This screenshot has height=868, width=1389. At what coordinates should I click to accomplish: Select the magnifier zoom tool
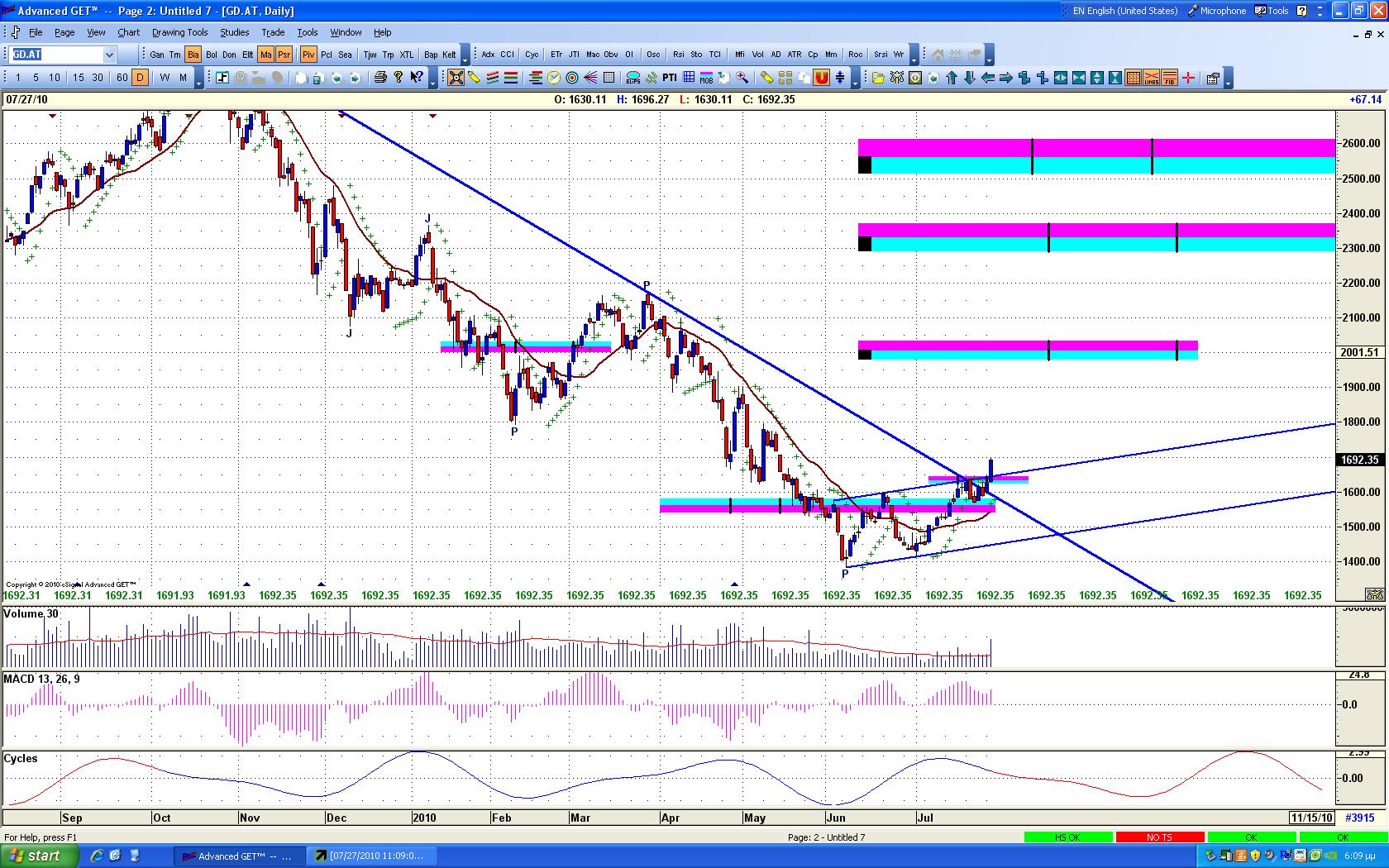pyautogui.click(x=742, y=78)
